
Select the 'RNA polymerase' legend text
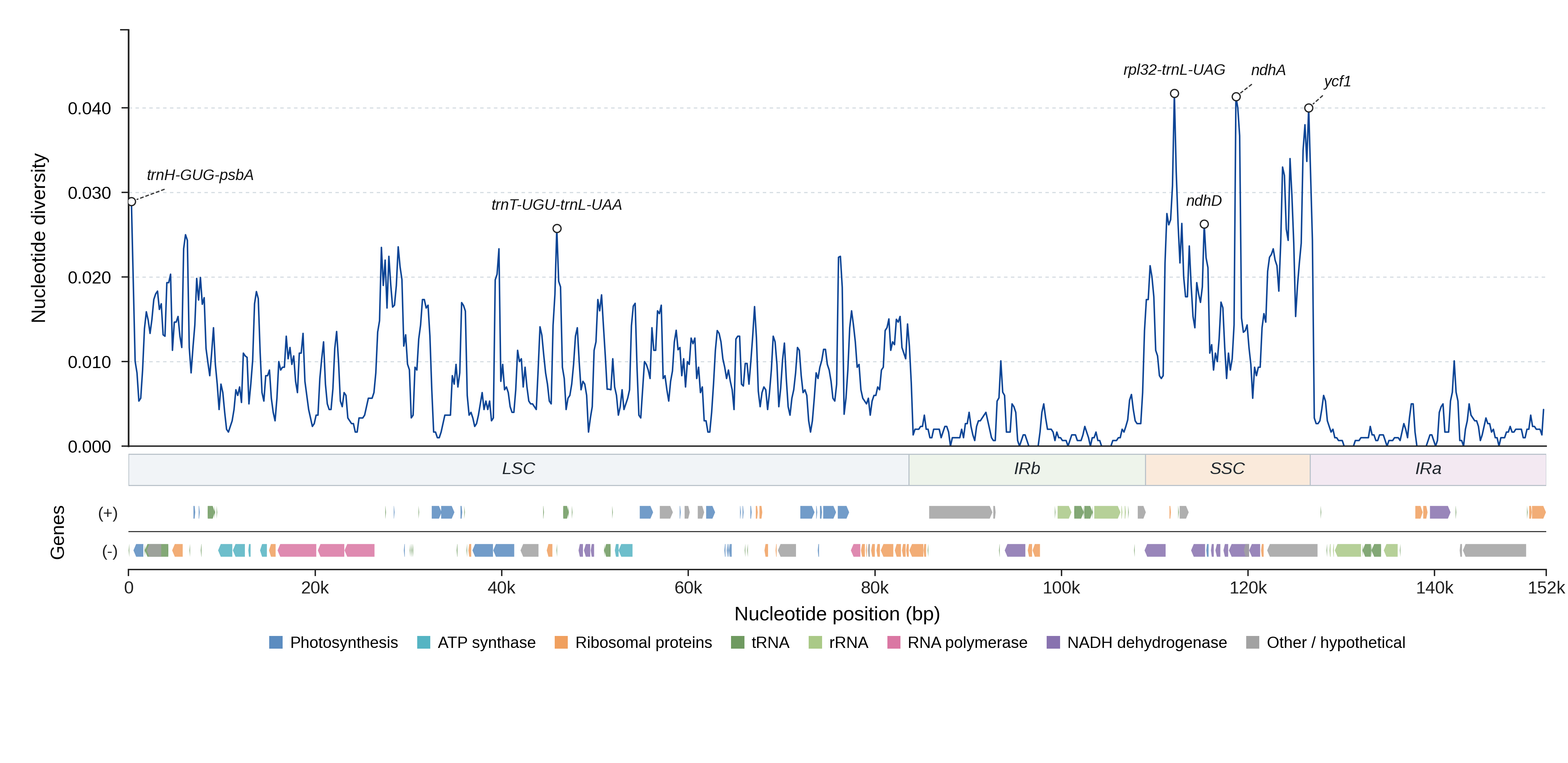(x=967, y=642)
